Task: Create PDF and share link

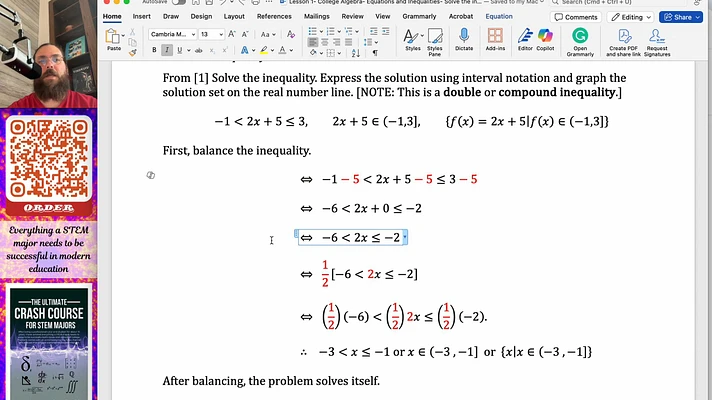Action: pos(623,42)
